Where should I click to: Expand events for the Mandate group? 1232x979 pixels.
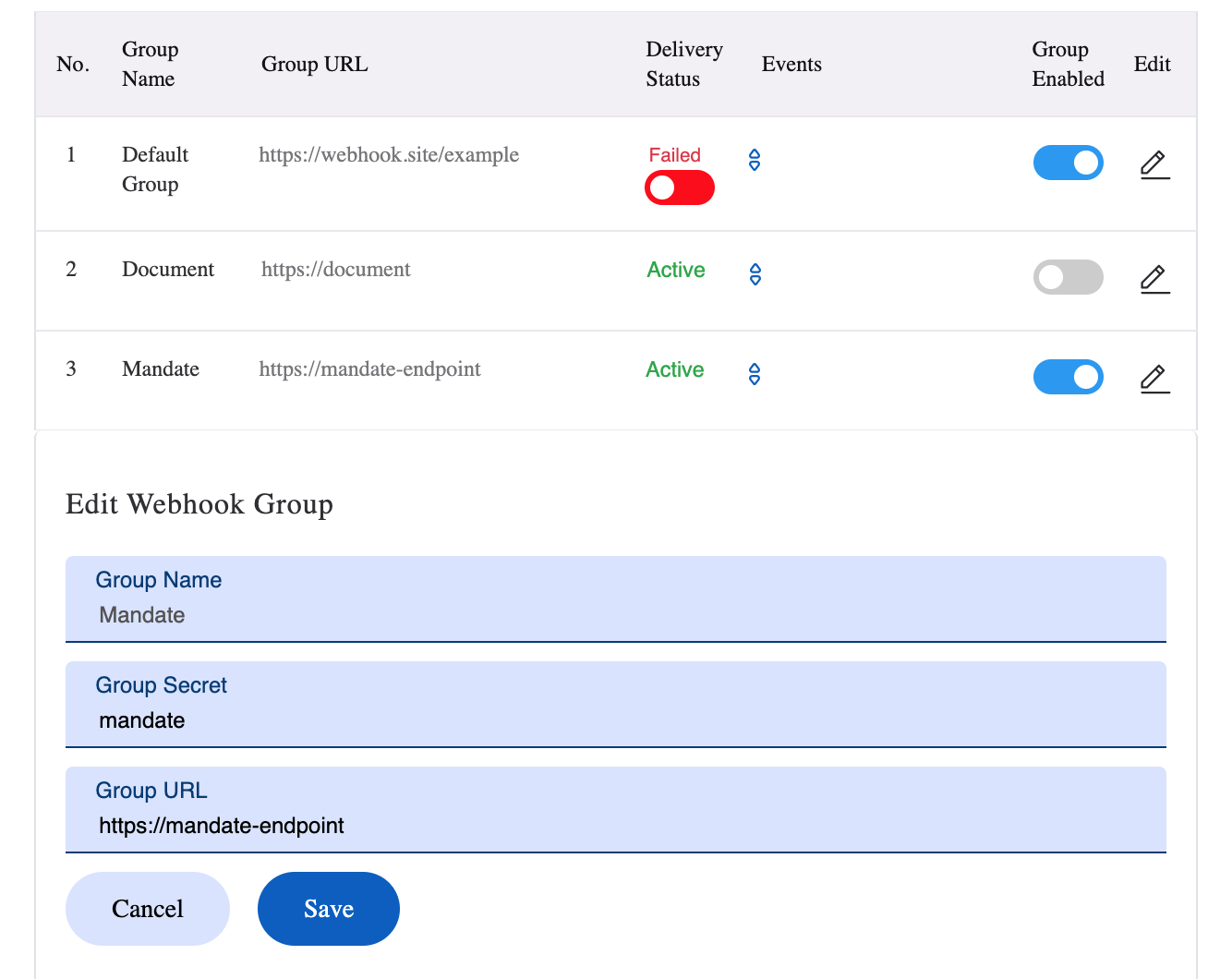pos(755,374)
